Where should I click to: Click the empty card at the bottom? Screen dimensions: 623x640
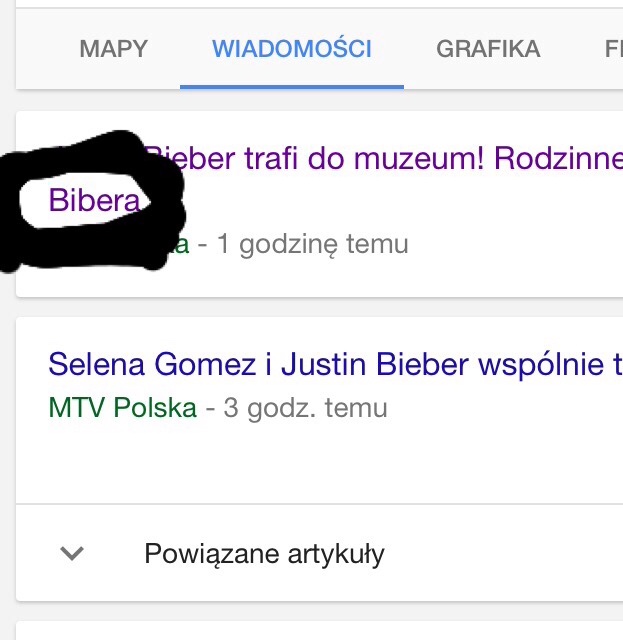[320, 631]
